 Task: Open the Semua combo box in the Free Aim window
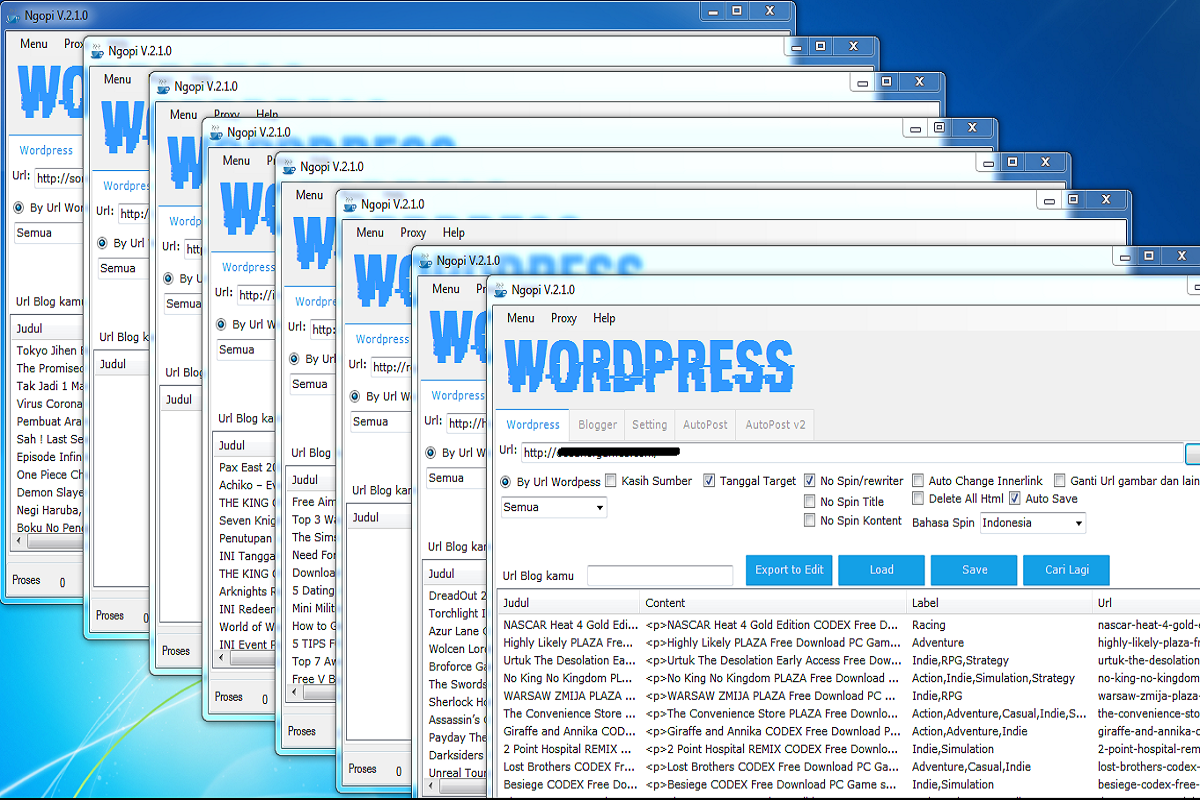pos(314,384)
